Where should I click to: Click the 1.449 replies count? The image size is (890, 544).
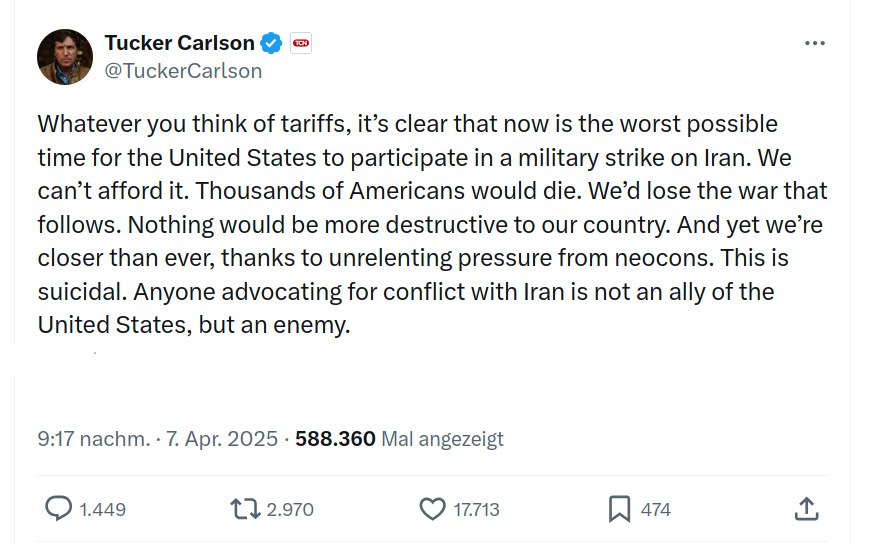[102, 510]
